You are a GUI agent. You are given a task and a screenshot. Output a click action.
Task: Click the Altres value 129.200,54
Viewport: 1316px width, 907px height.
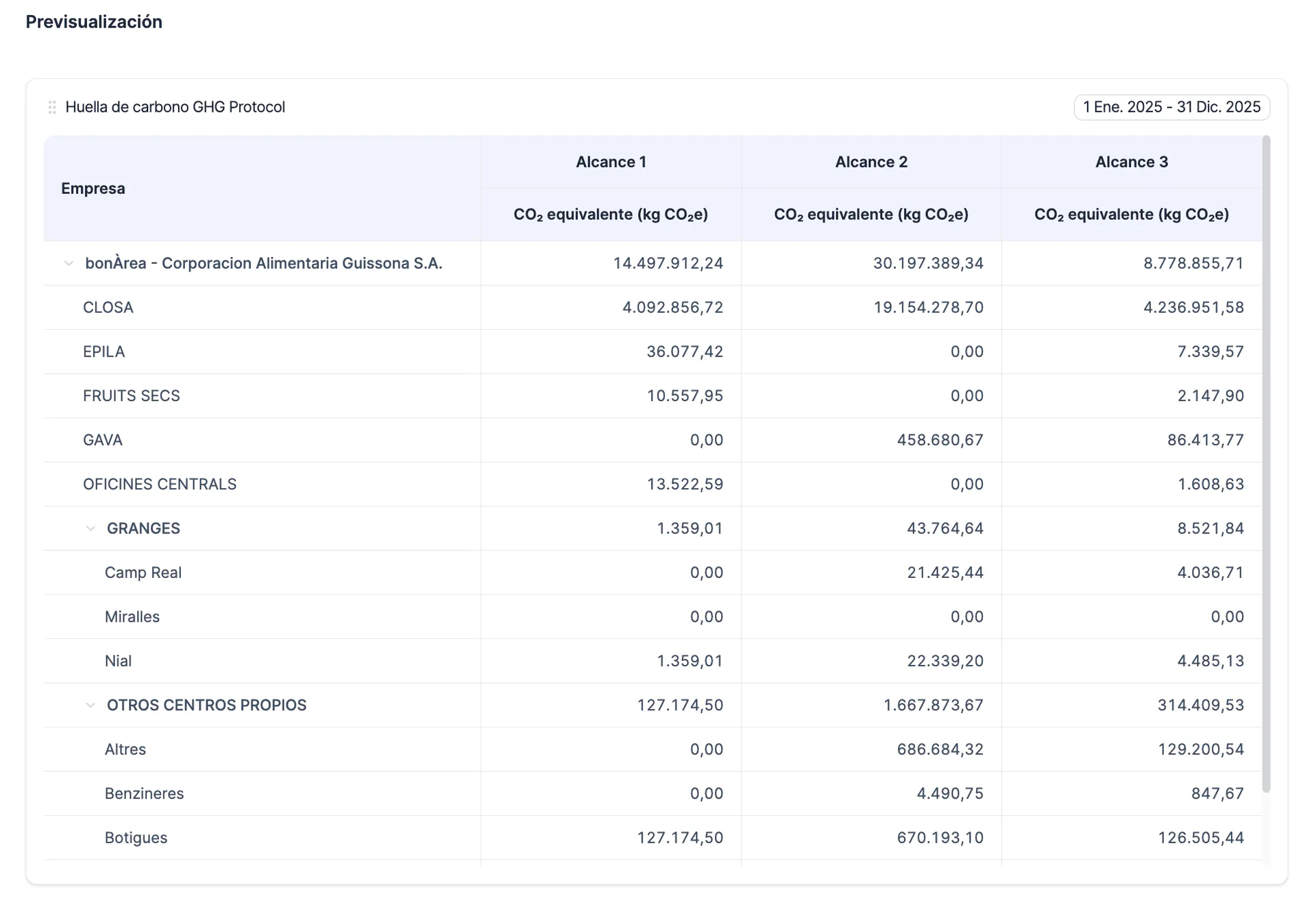point(1201,749)
